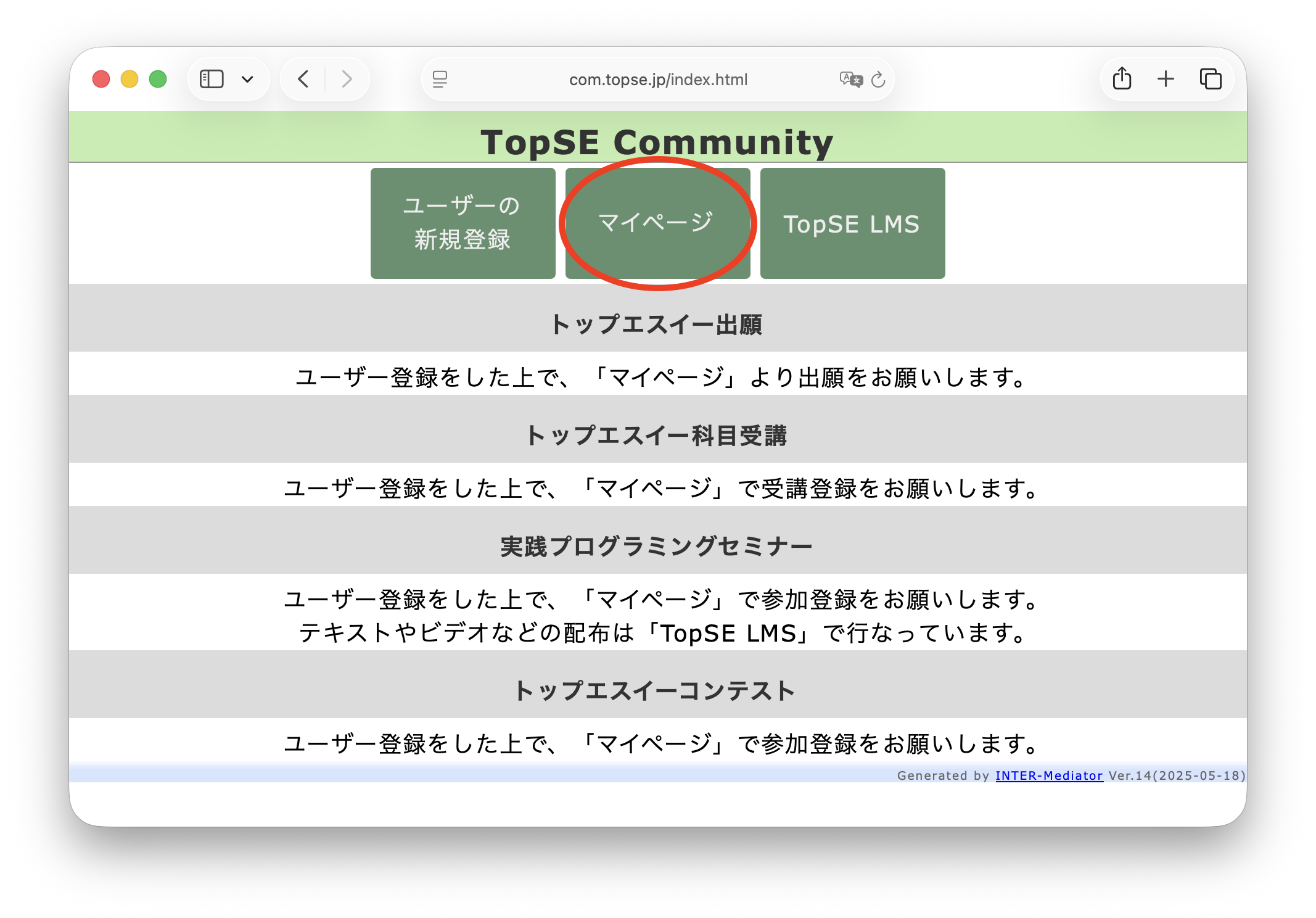Screen dimensions: 1316x918
Task: Click the 実践プログラミングセミナー section heading
Action: click(x=657, y=544)
